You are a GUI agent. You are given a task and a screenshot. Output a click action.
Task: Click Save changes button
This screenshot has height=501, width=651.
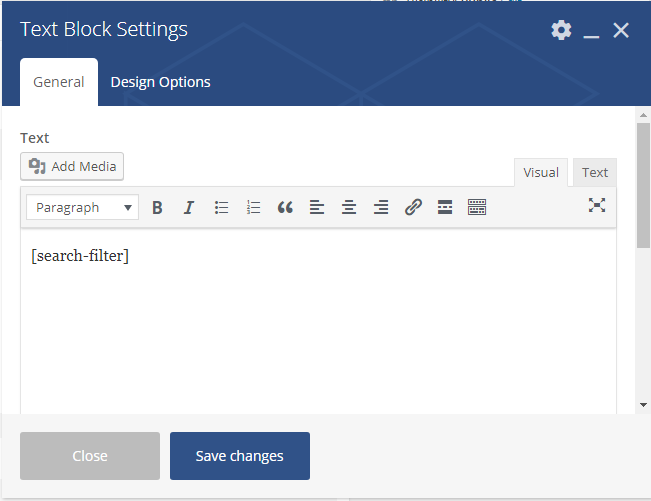click(x=239, y=456)
